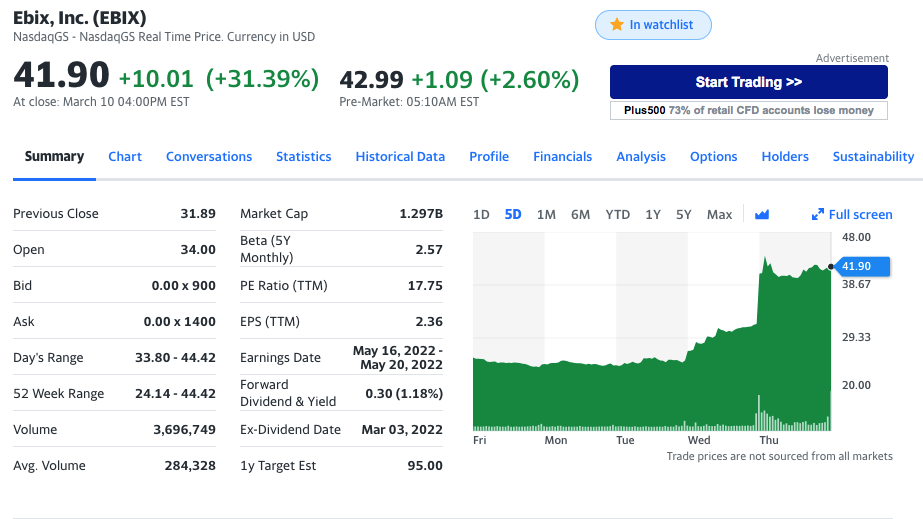Open the Chart tab

tap(125, 156)
